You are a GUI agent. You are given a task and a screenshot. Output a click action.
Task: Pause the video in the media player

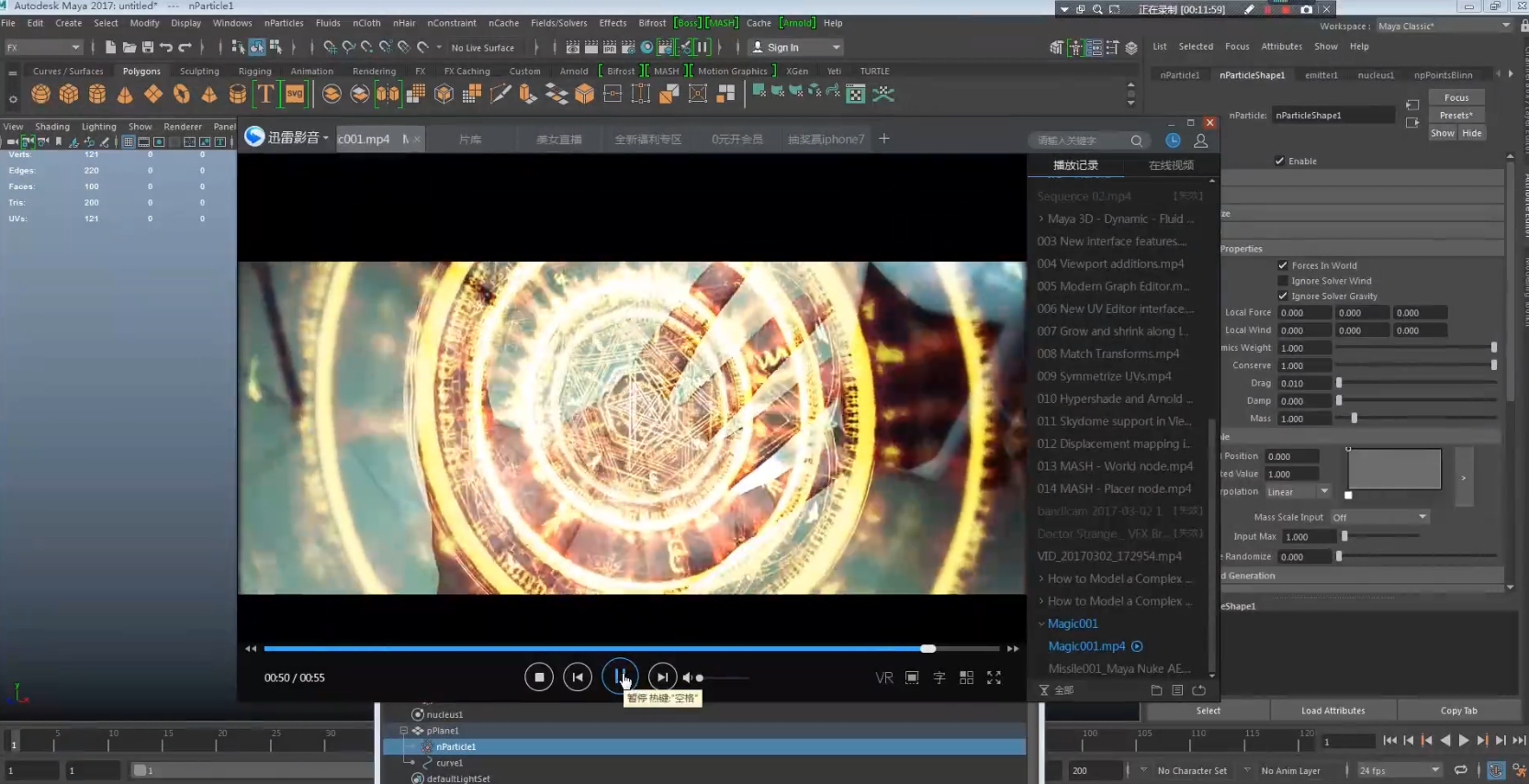[619, 678]
